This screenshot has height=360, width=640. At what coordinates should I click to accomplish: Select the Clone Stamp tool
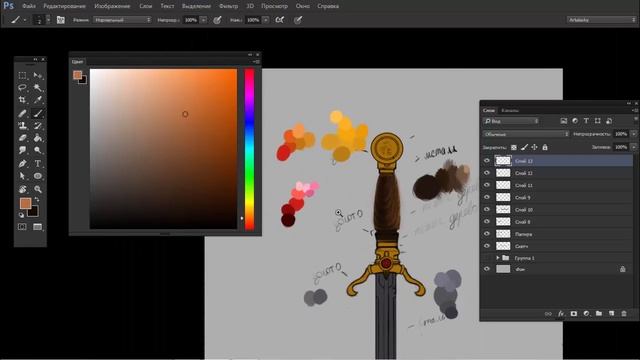coord(22,126)
